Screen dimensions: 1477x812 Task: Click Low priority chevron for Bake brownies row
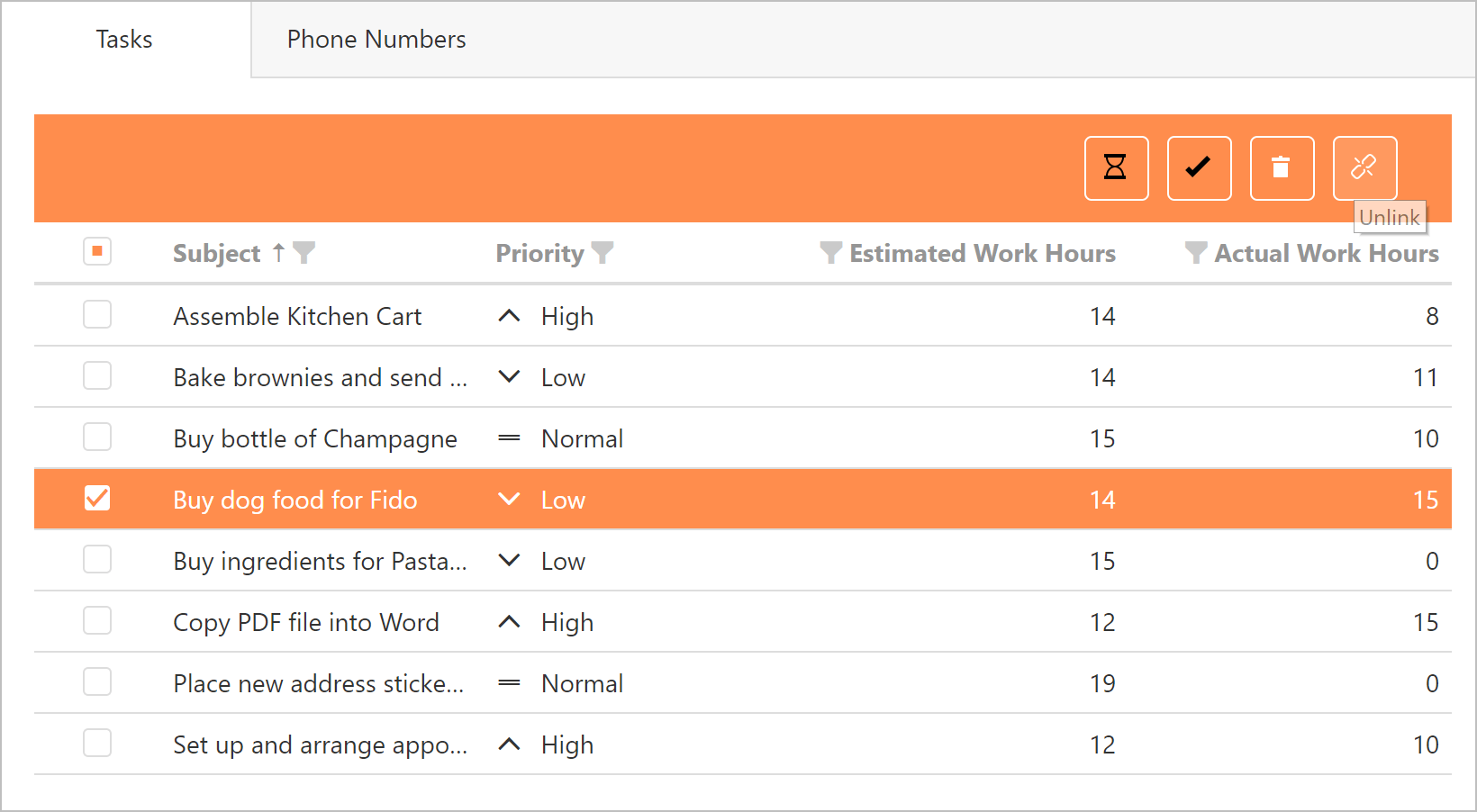tap(509, 377)
